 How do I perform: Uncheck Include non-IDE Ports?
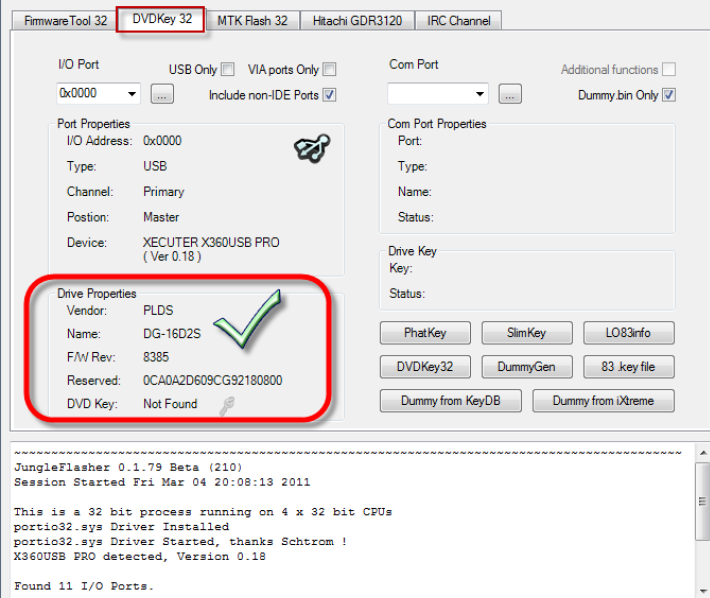point(330,95)
